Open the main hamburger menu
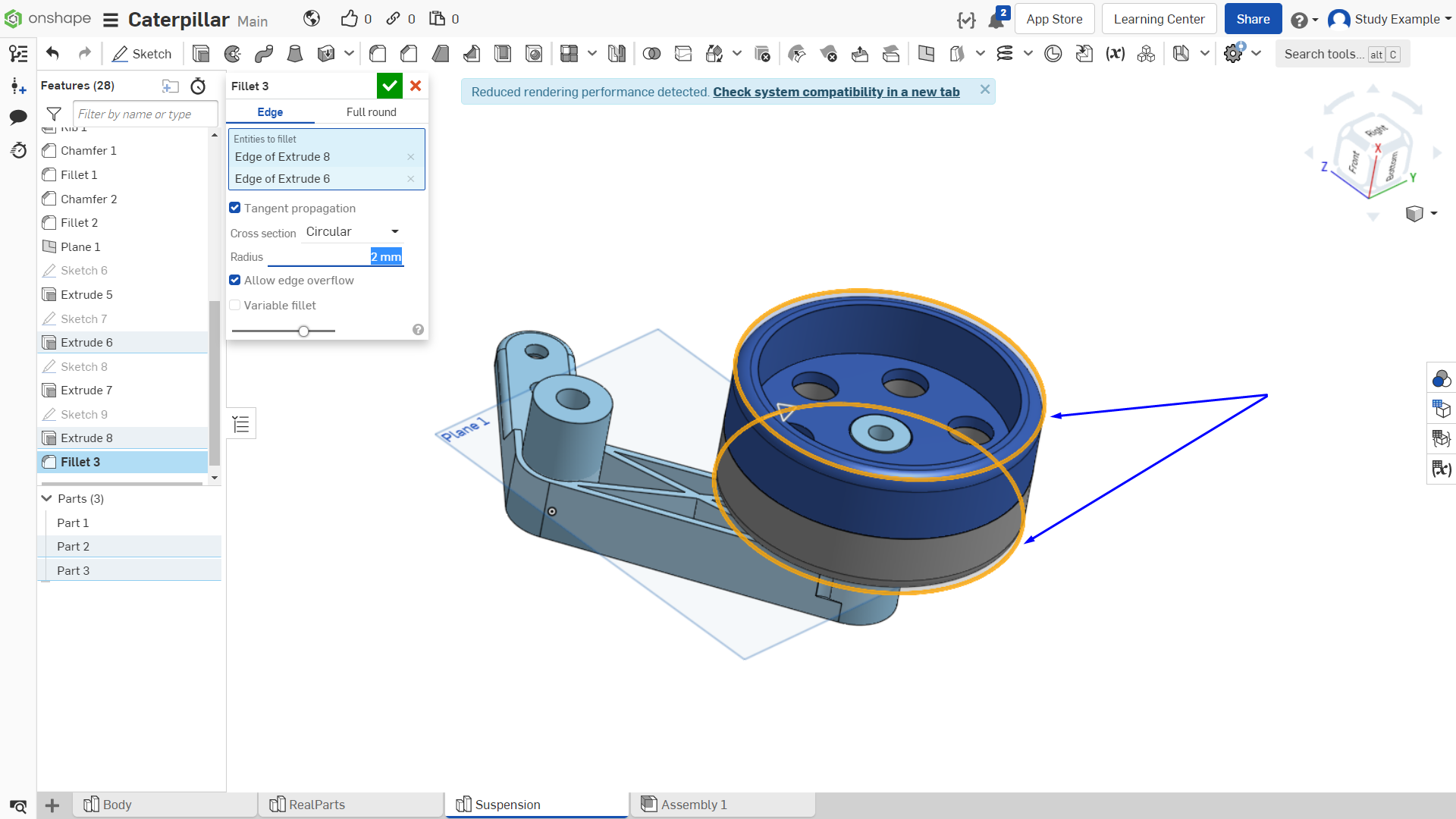The height and width of the screenshot is (819, 1456). tap(111, 20)
